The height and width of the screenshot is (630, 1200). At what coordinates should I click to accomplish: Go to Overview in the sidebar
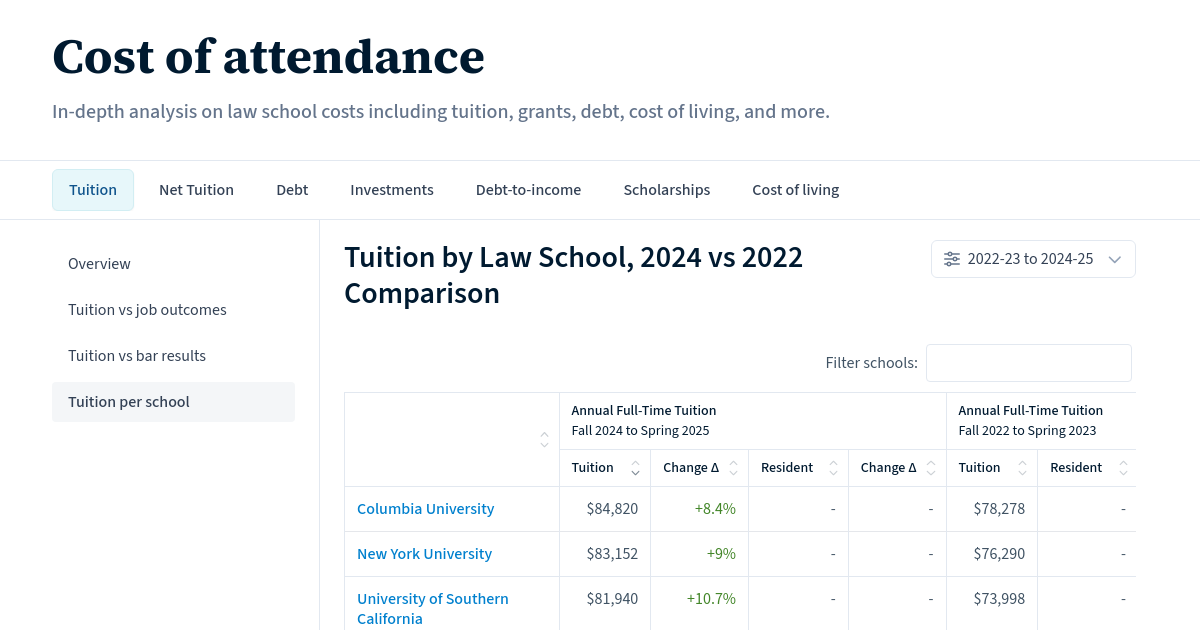(x=99, y=264)
